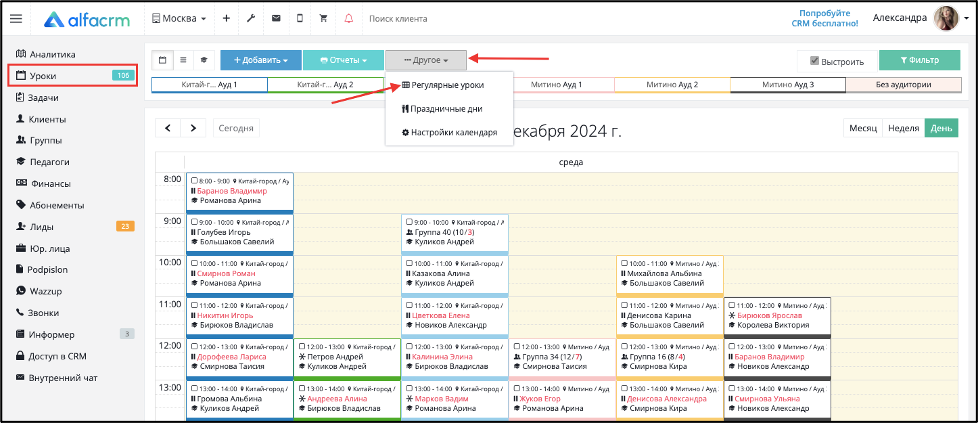This screenshot has height=424, width=979.
Task: Click the green Фильтр button
Action: pos(917,60)
